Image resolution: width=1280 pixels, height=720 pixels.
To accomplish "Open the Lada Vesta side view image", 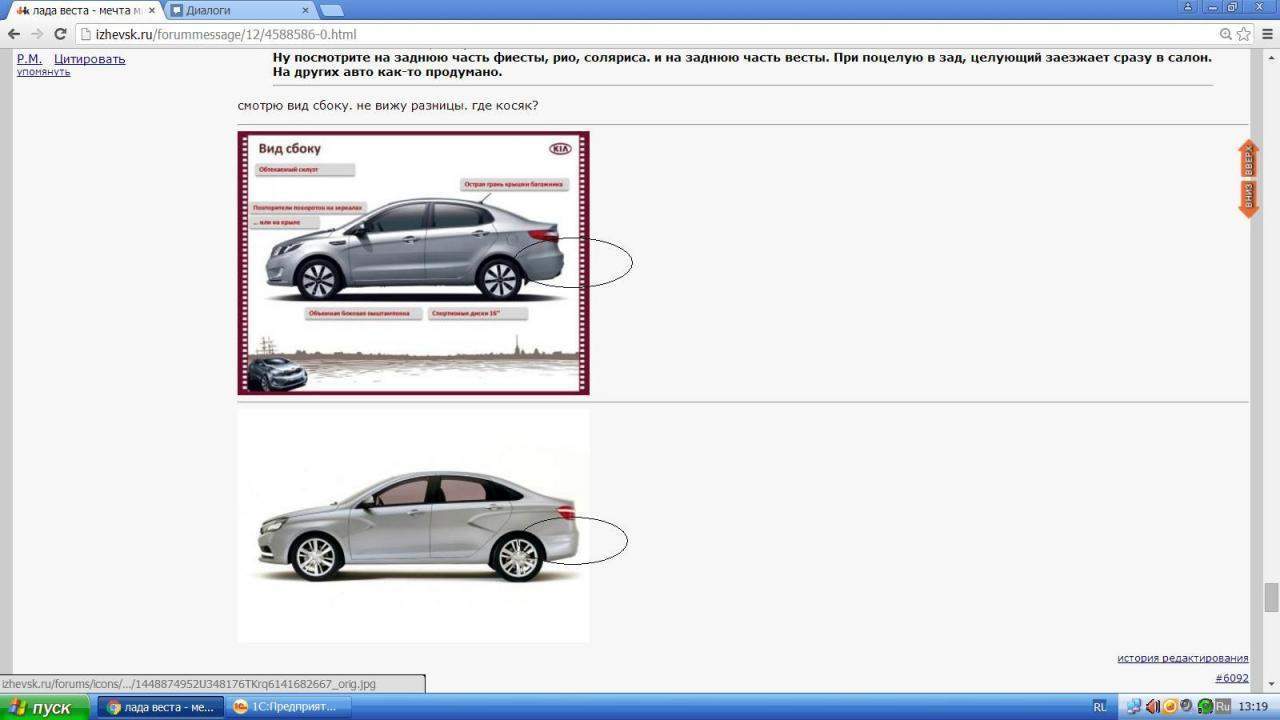I will [413, 525].
